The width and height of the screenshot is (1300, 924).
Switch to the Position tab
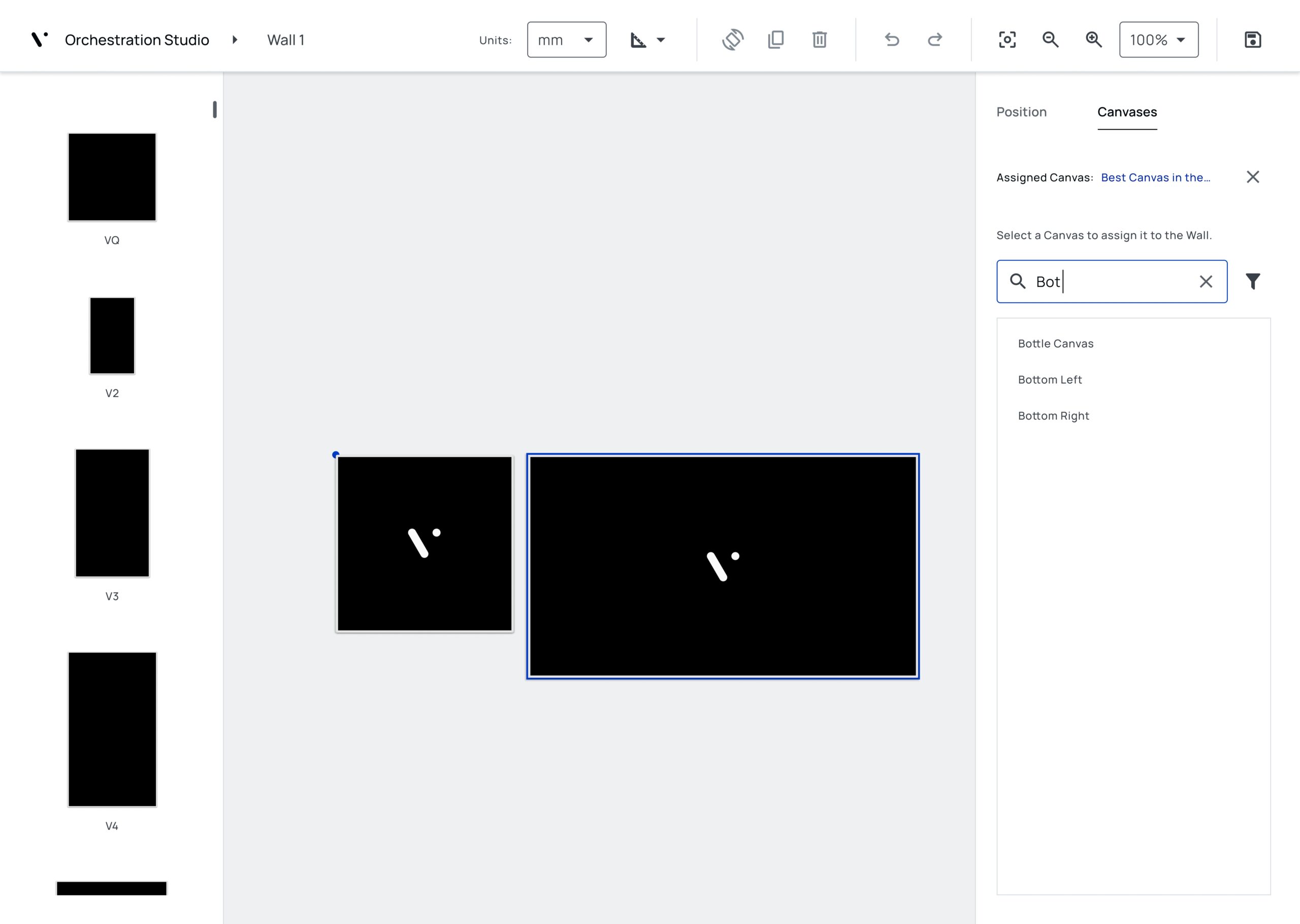pos(1021,112)
